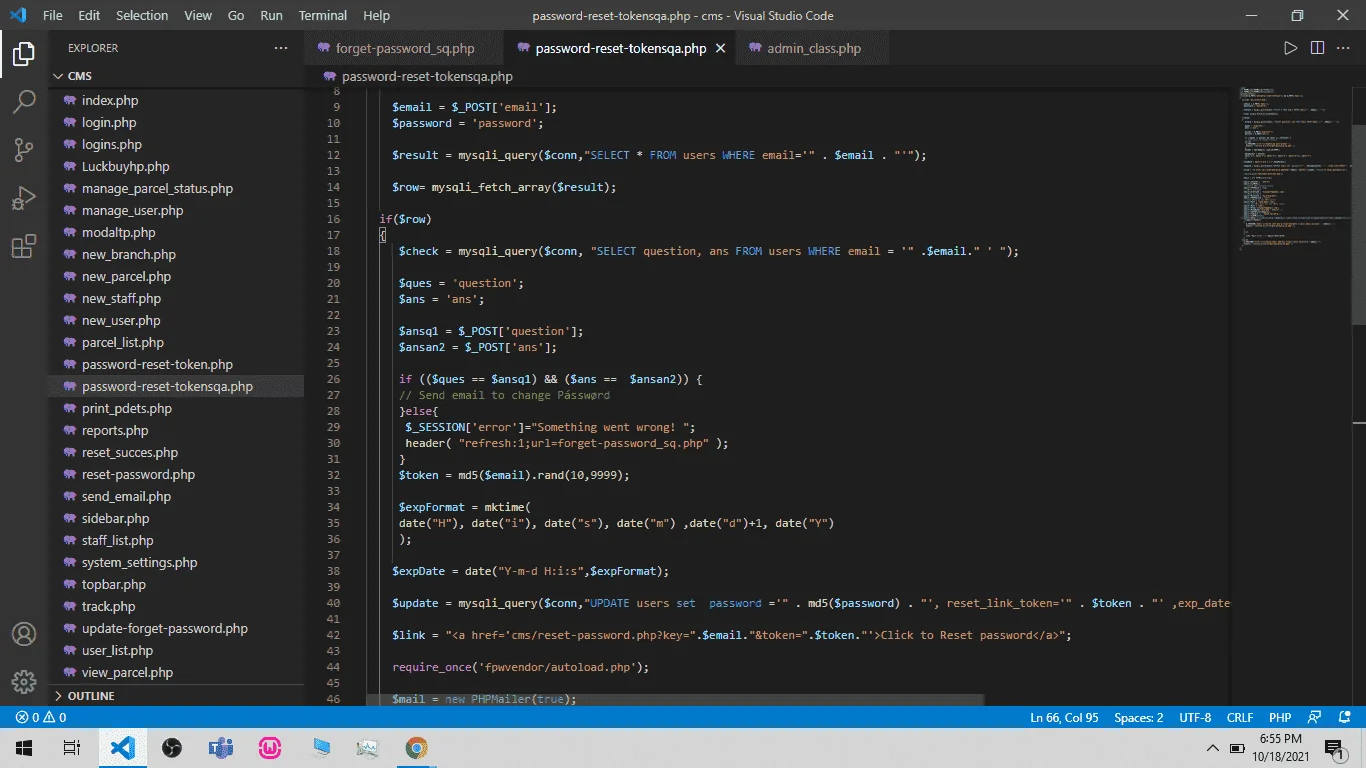Image resolution: width=1366 pixels, height=768 pixels.
Task: Open the Run menu
Action: (271, 15)
